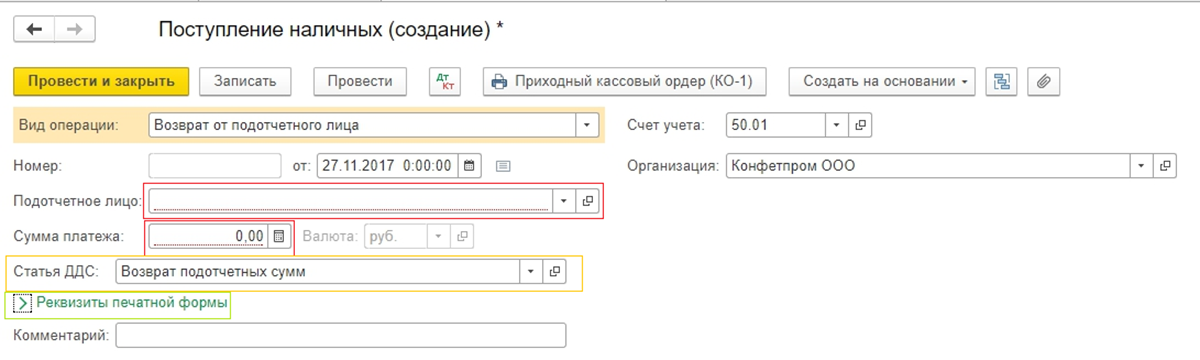Image resolution: width=1200 pixels, height=360 pixels.
Task: Click Провести и закрыть button
Action: (x=101, y=82)
